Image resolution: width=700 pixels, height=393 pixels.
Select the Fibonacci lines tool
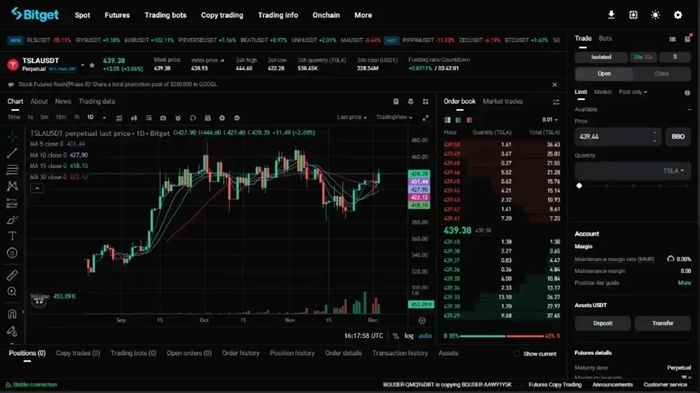tap(12, 169)
